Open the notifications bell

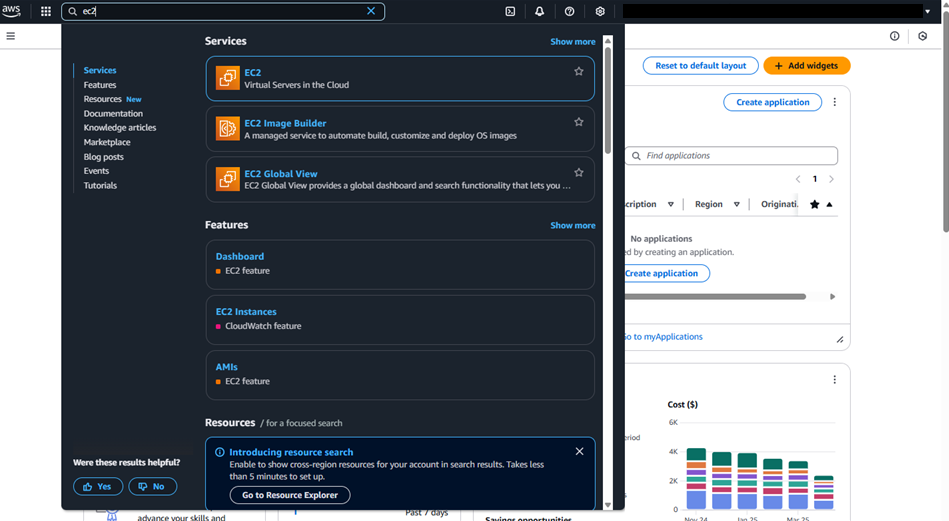point(540,12)
